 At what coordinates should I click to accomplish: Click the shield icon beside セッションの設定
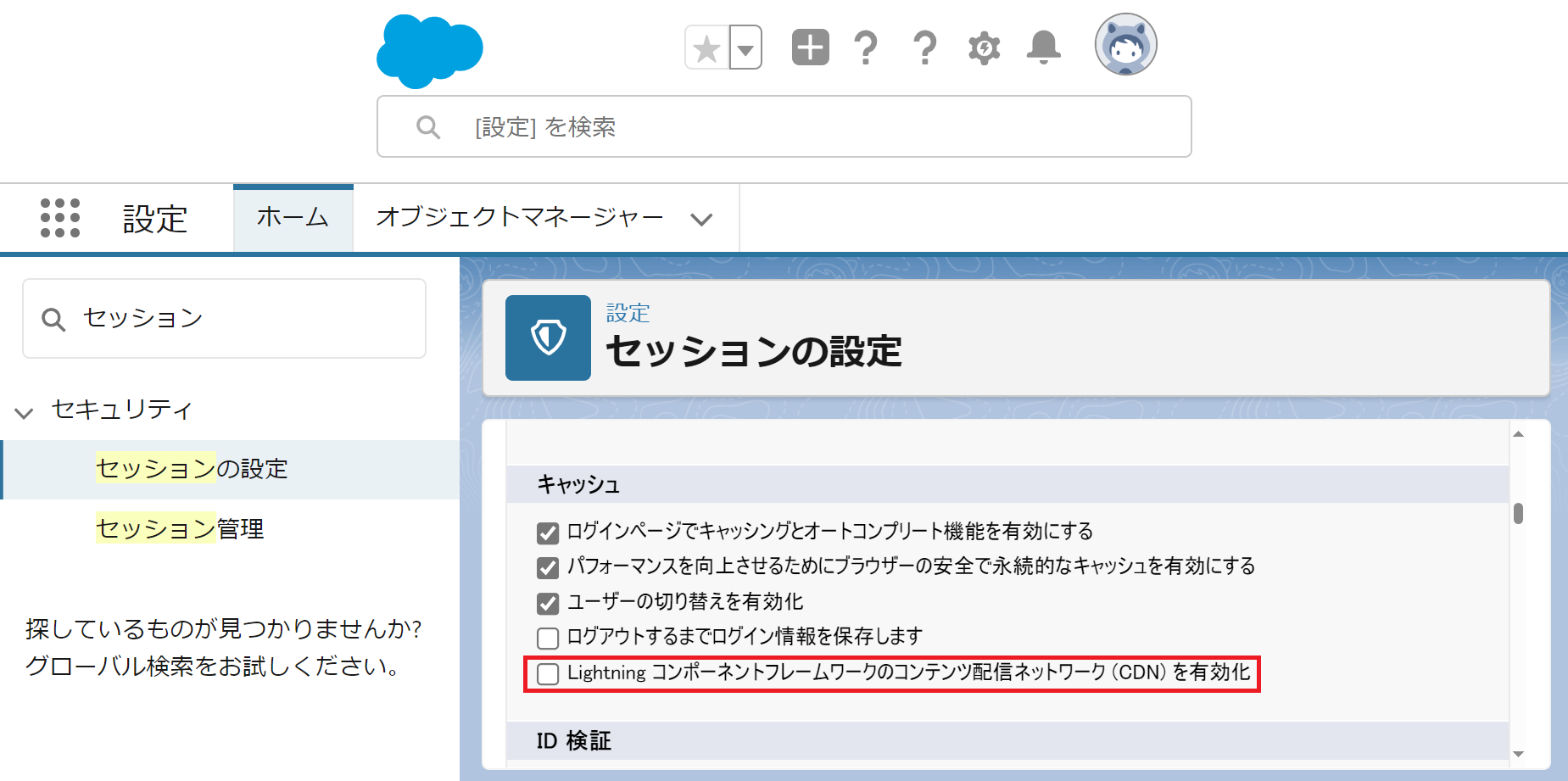(548, 338)
